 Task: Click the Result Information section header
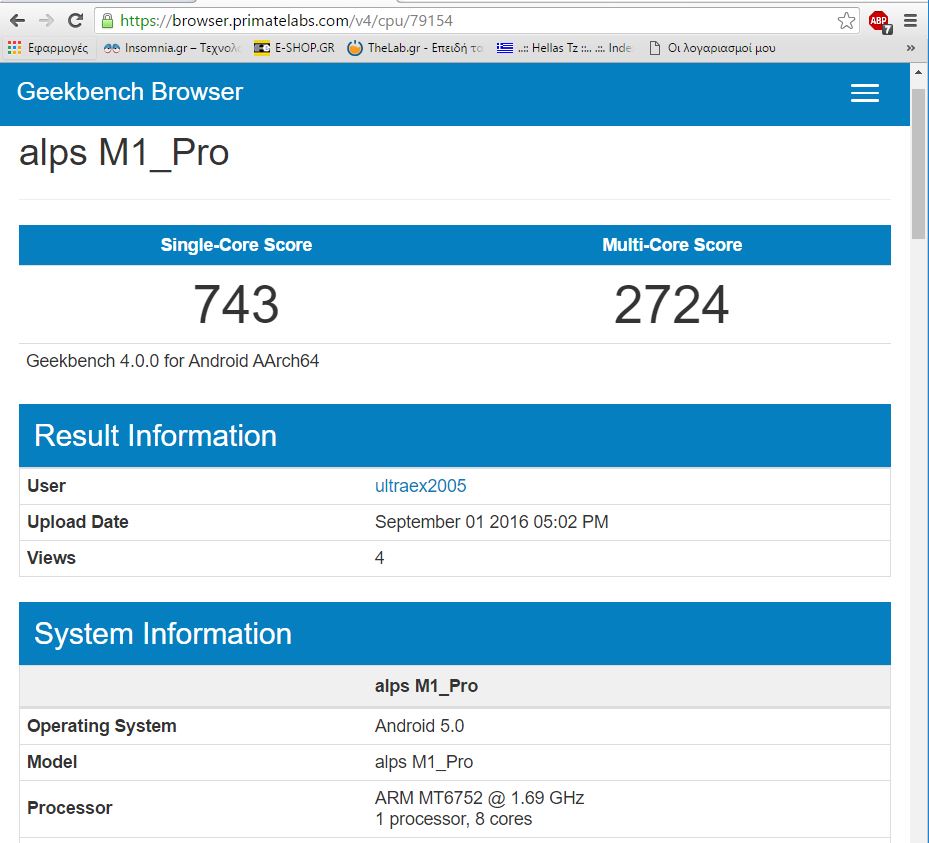click(x=454, y=435)
